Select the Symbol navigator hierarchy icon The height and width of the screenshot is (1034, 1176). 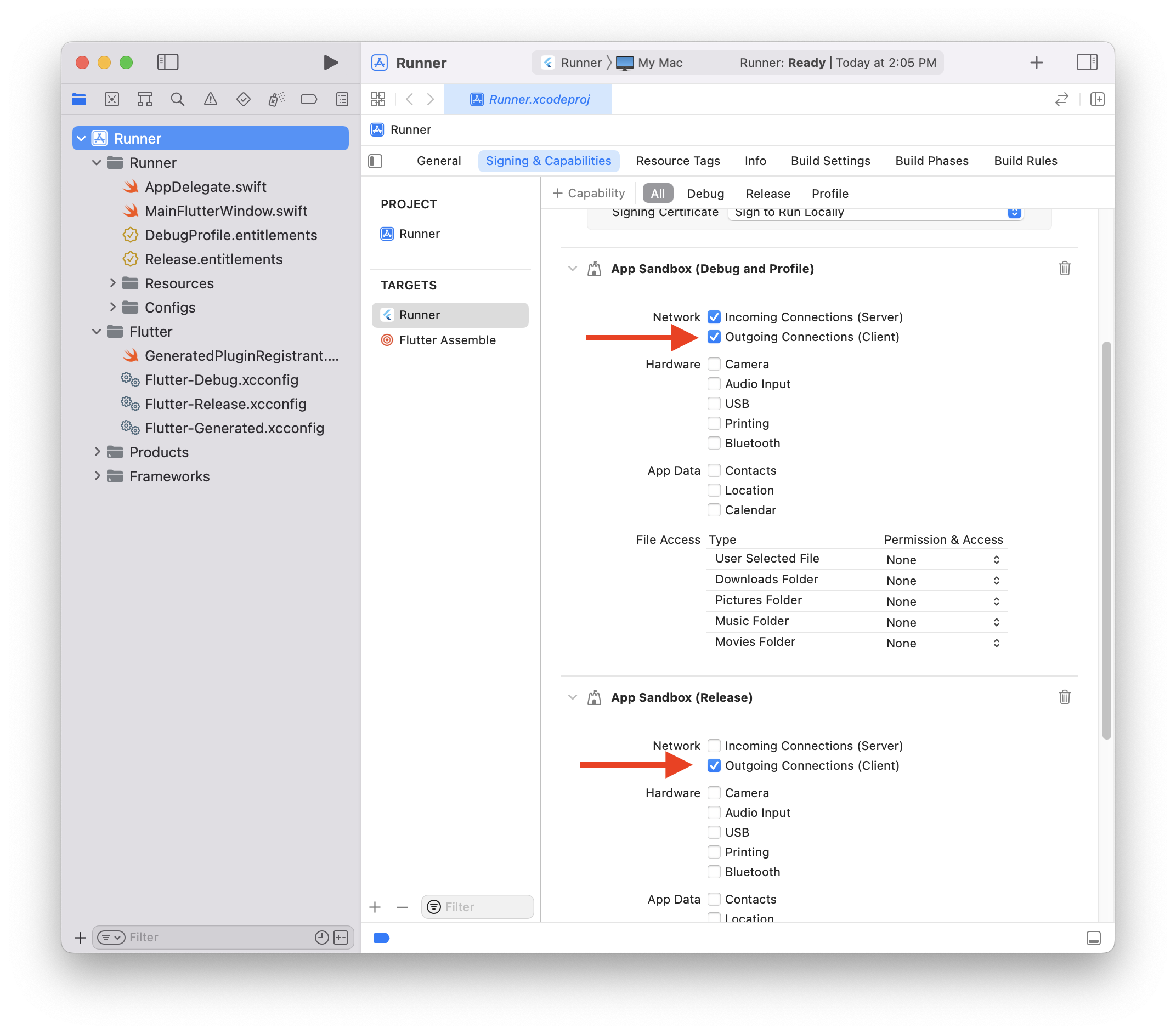pos(144,99)
